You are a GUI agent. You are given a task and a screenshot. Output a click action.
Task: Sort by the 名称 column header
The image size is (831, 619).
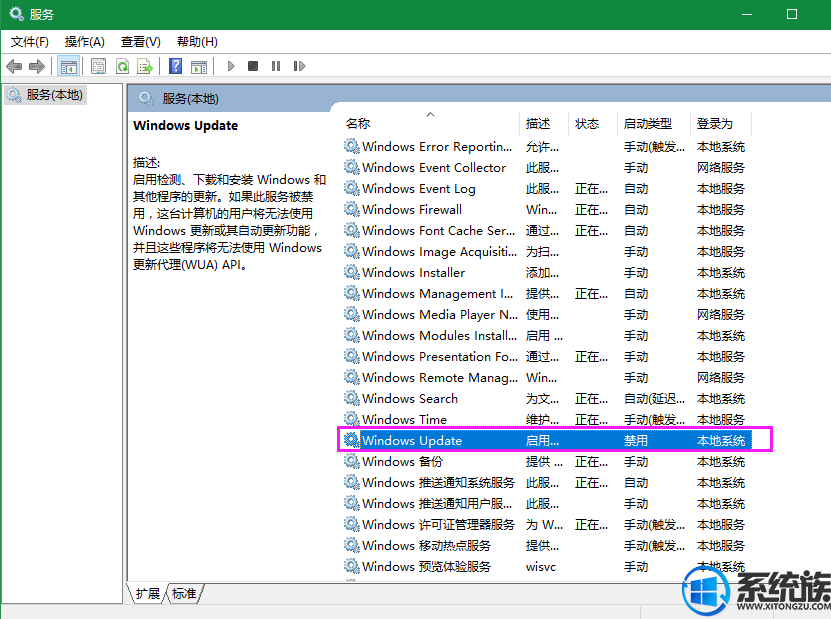coord(358,123)
